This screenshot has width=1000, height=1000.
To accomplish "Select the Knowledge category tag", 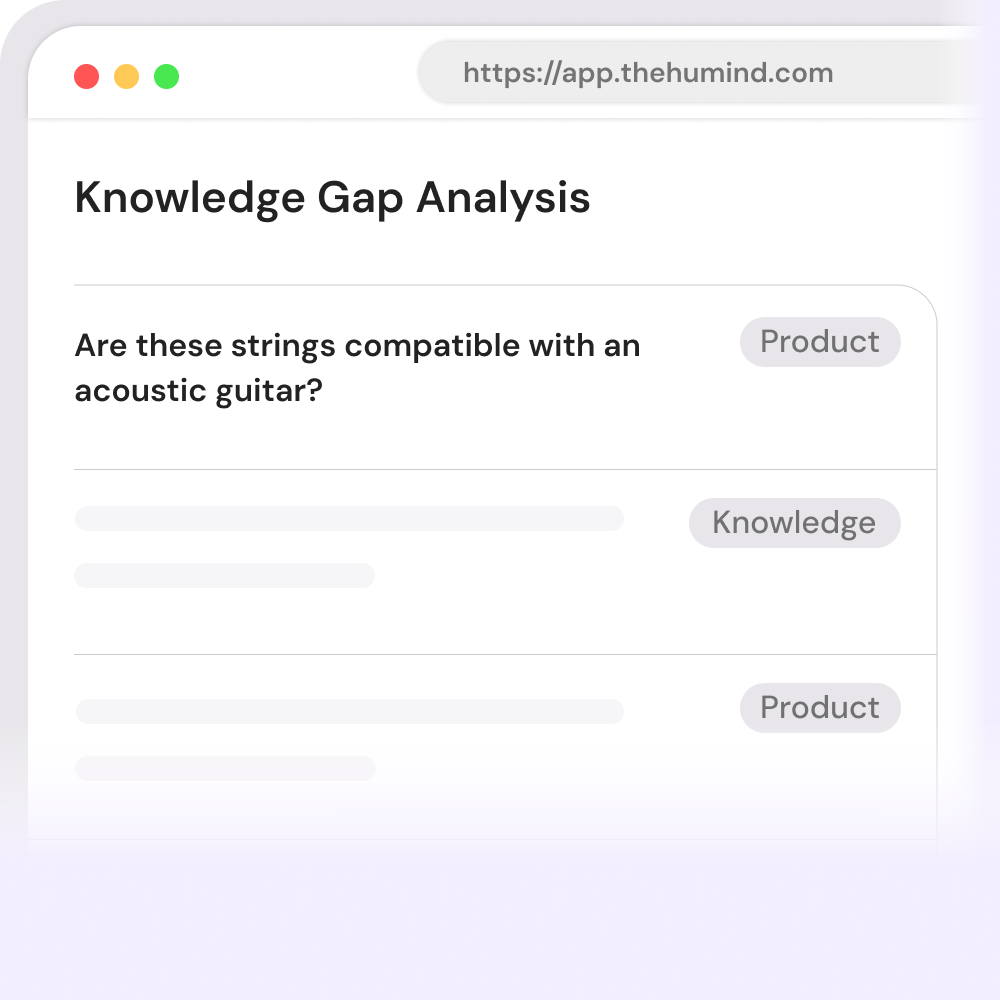I will click(x=794, y=523).
